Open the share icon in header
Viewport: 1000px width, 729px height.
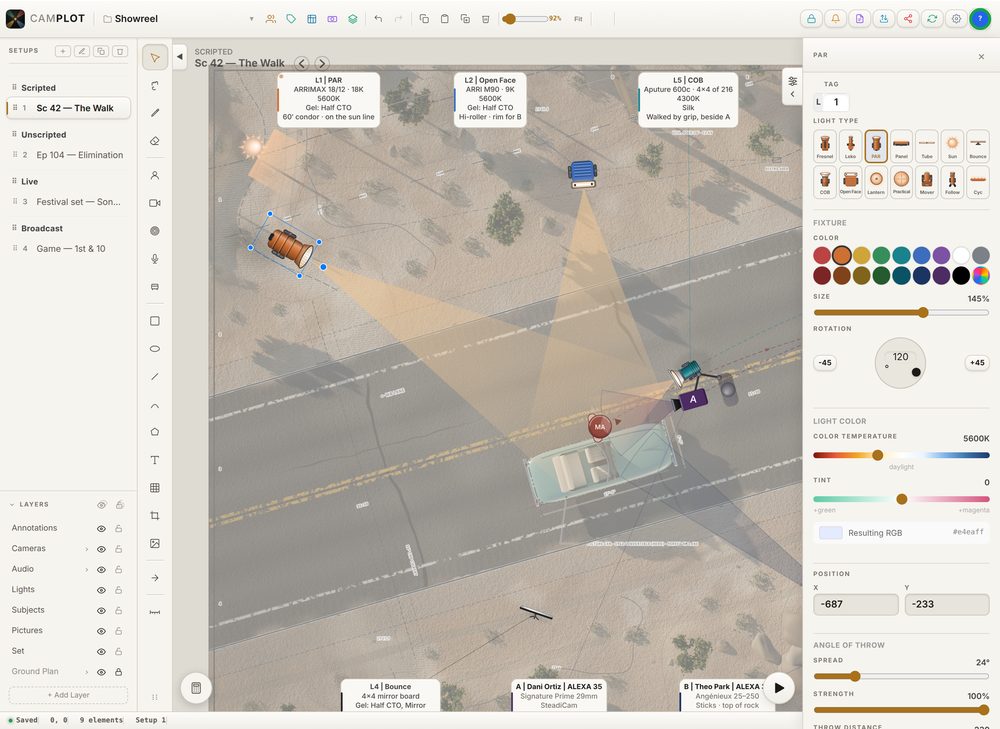click(908, 19)
